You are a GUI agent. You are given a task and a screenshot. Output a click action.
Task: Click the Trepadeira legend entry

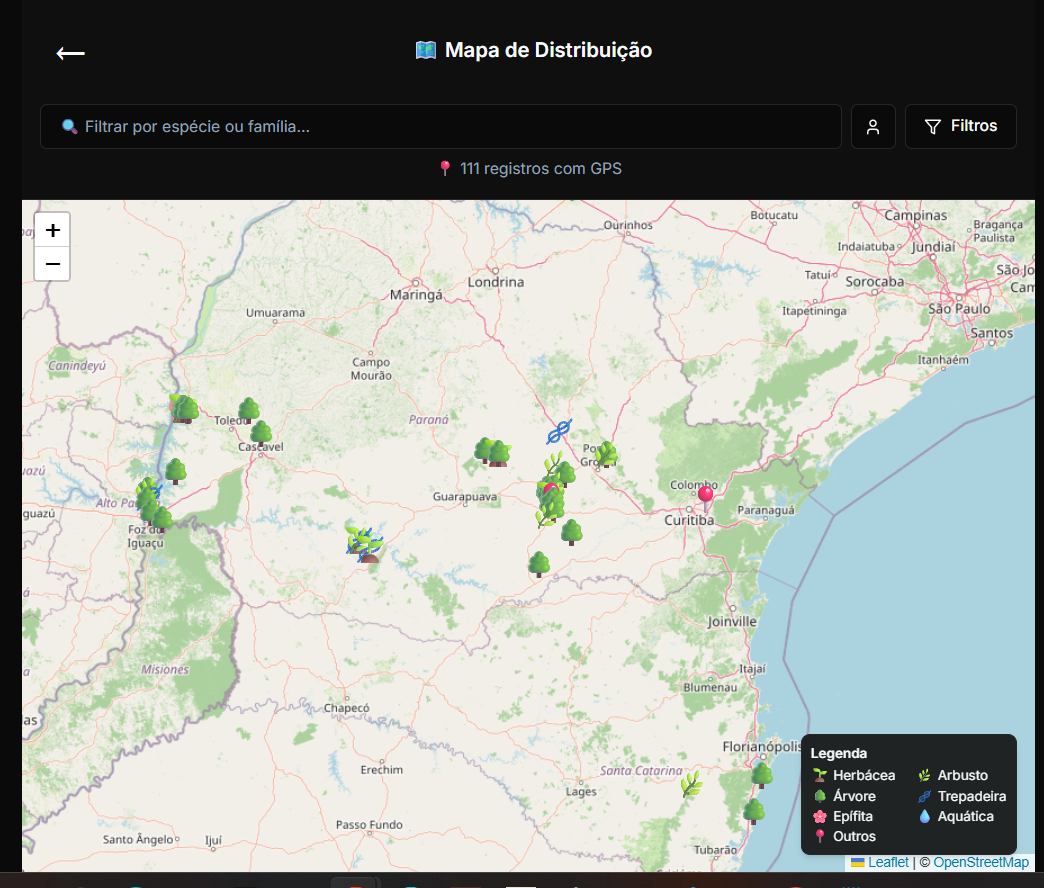tap(962, 796)
